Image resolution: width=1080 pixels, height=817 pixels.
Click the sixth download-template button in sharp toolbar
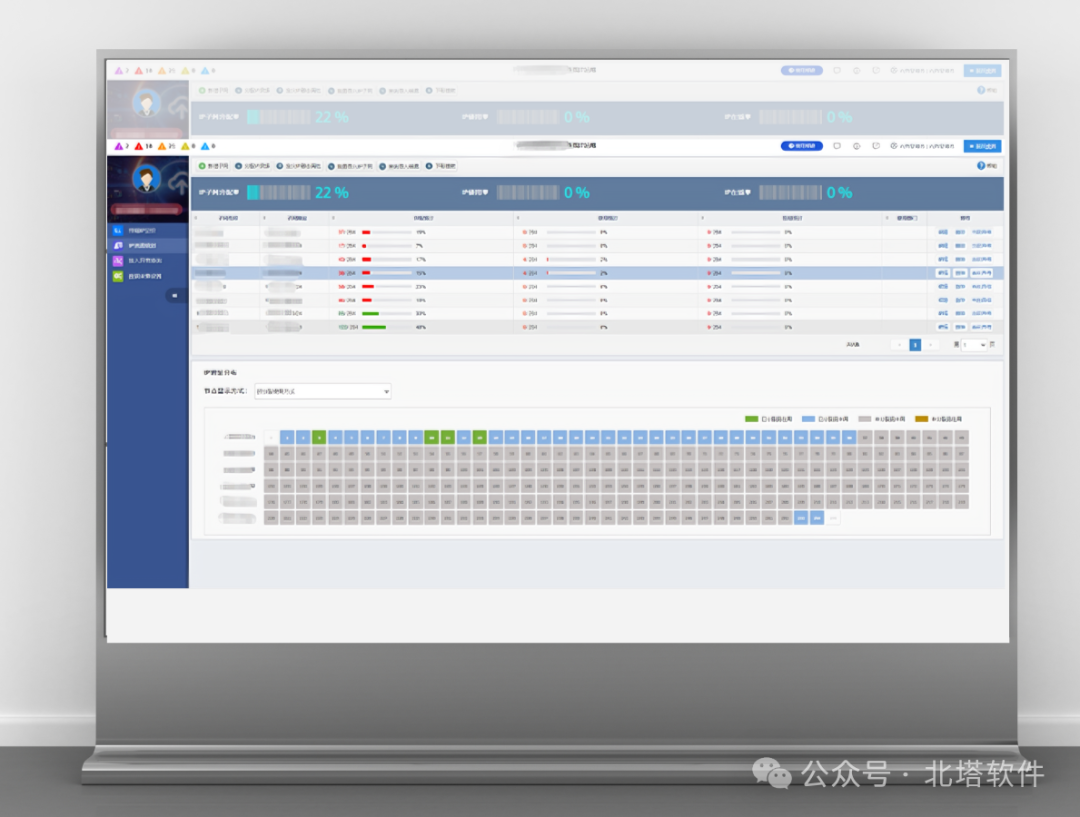pyautogui.click(x=441, y=166)
